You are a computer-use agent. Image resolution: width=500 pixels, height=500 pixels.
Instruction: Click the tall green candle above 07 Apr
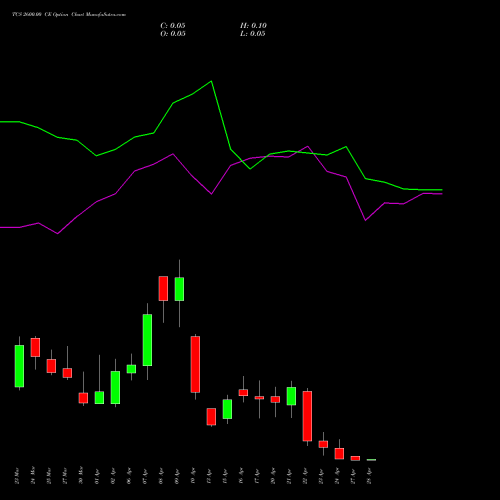[x=147, y=340]
